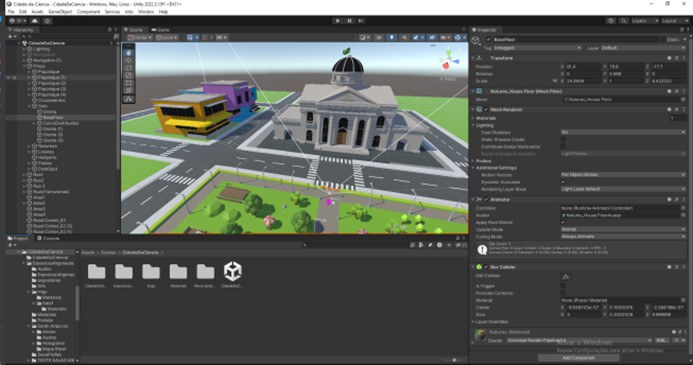Open the Tag dropdown showing Untagged
The height and width of the screenshot is (365, 693).
coord(537,48)
